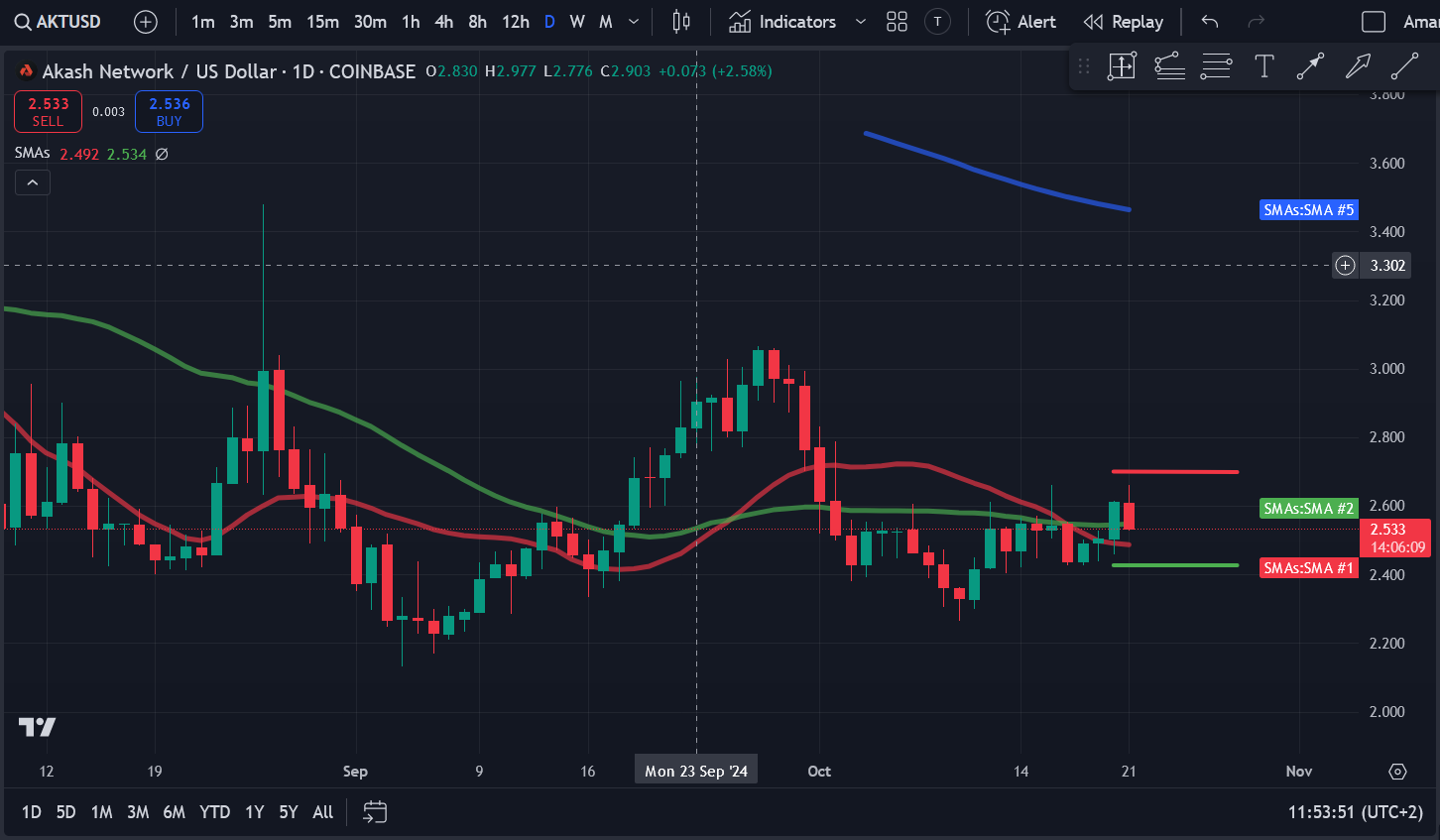Set date range to 1M
This screenshot has height=840, width=1440.
[101, 812]
